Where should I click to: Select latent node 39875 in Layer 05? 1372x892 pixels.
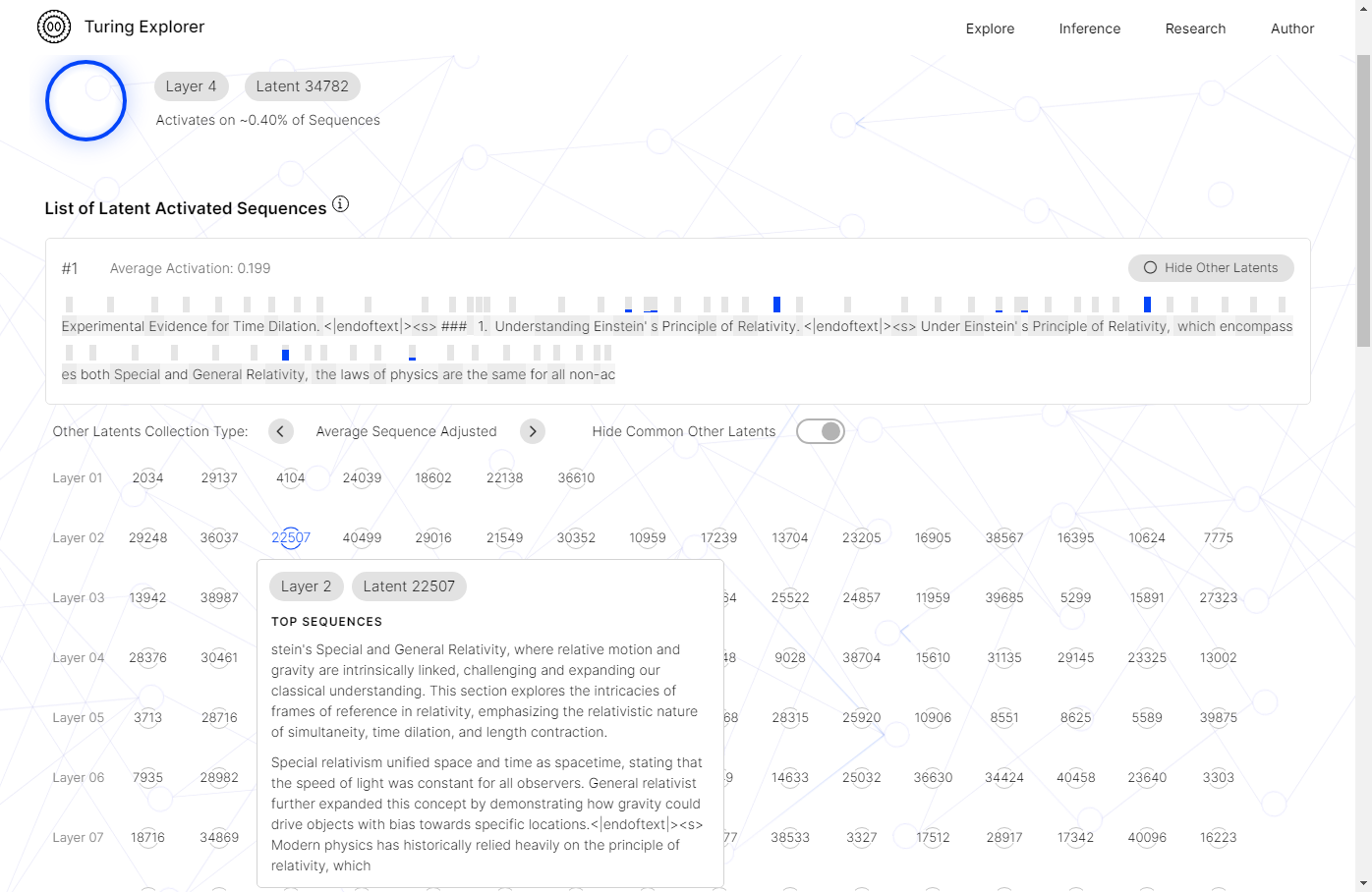coord(1218,717)
